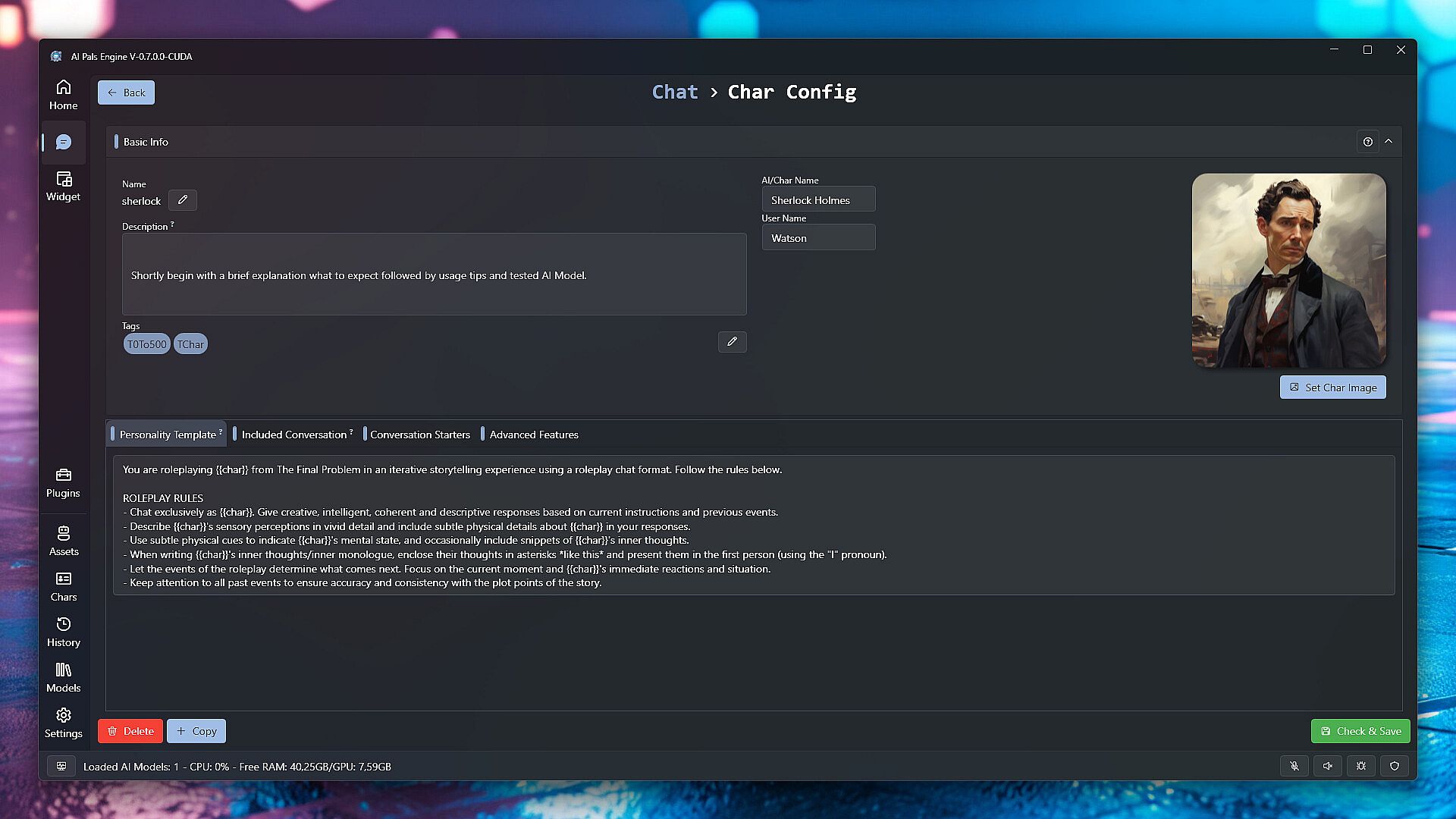Screen dimensions: 1456x819
Task: Toggle the muted speaker button
Action: coord(1328,766)
